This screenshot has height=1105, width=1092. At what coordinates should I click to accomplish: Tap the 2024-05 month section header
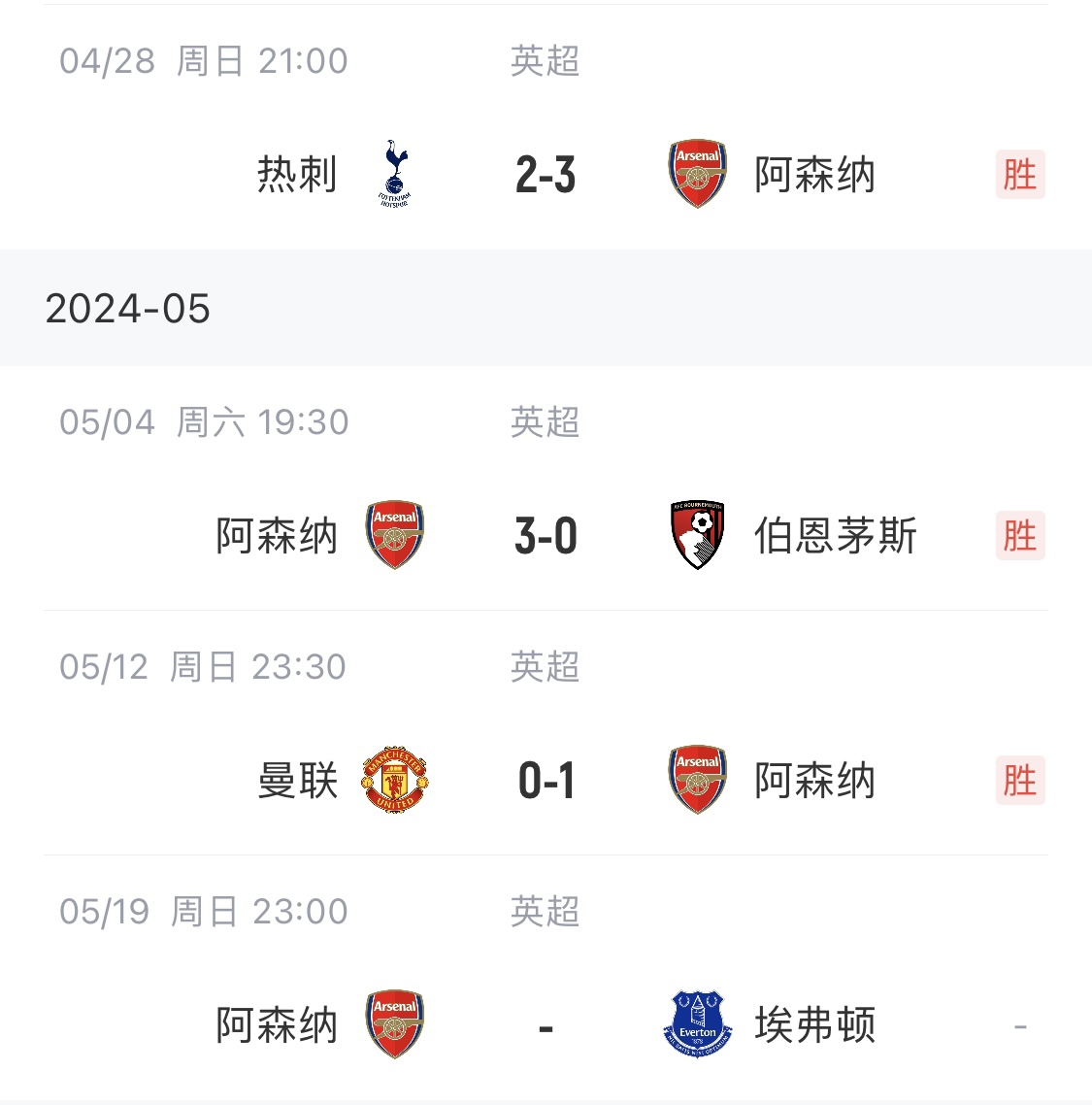[128, 309]
